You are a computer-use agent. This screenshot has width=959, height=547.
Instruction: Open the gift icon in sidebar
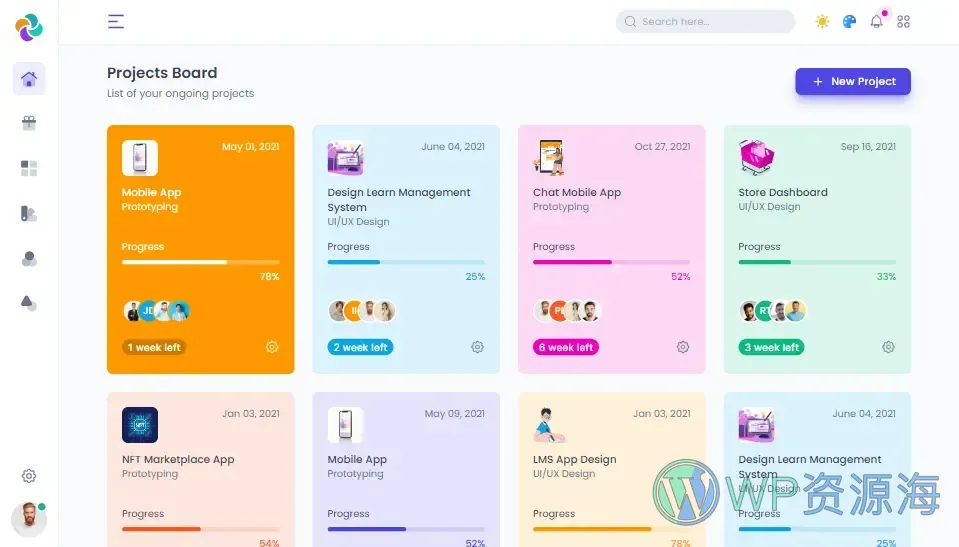[x=29, y=123]
